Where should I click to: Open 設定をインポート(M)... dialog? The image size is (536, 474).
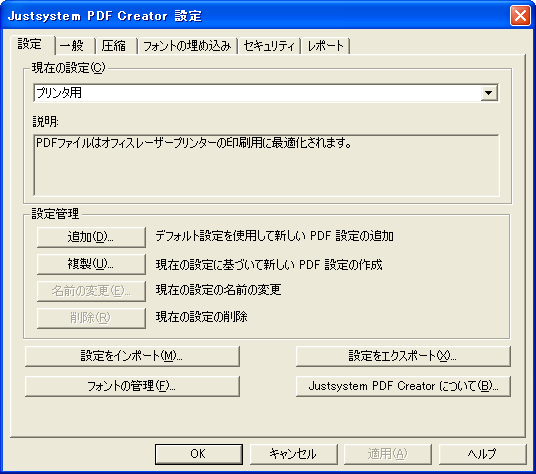[x=132, y=356]
